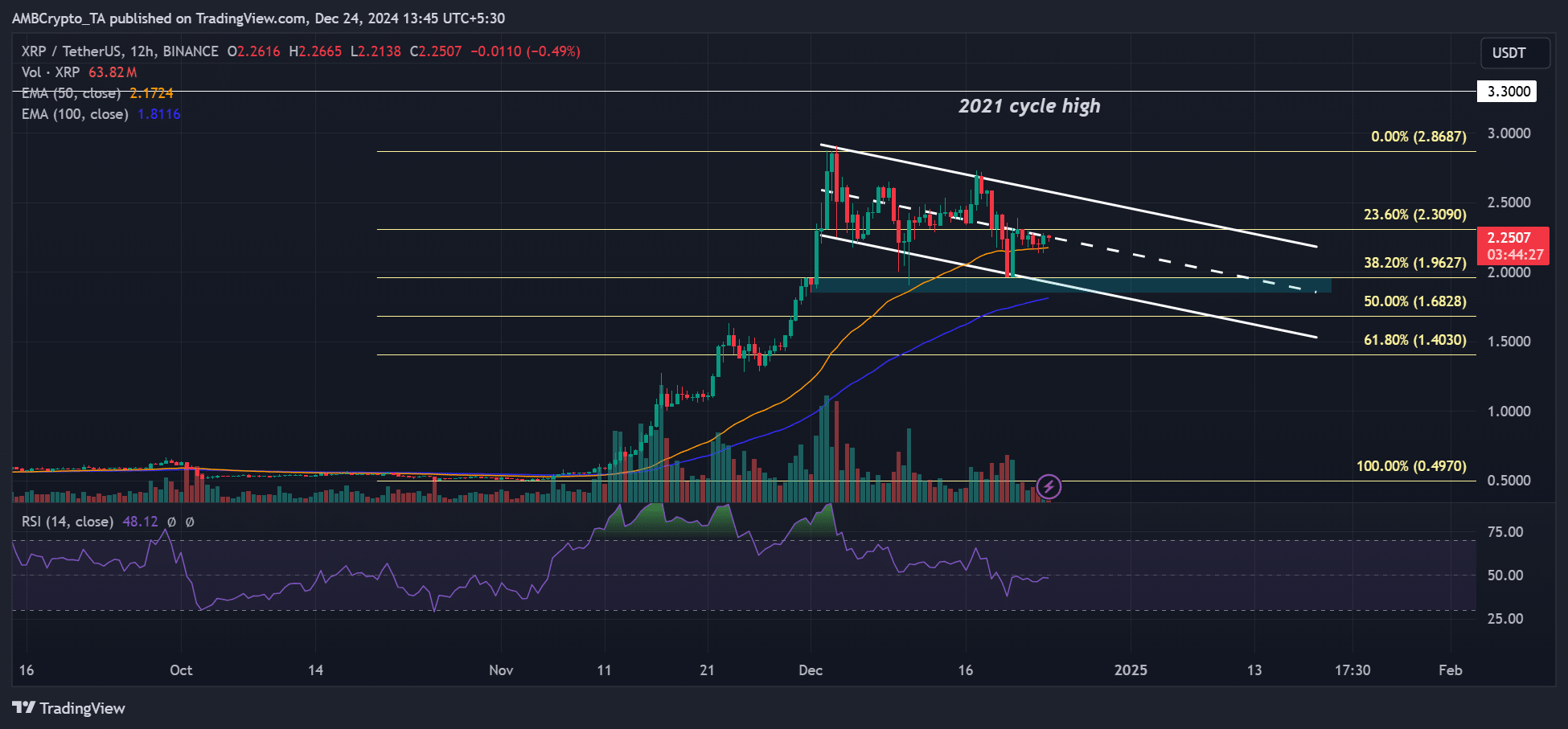The image size is (1568, 729).
Task: Click the Dec date on time axis
Action: (811, 670)
